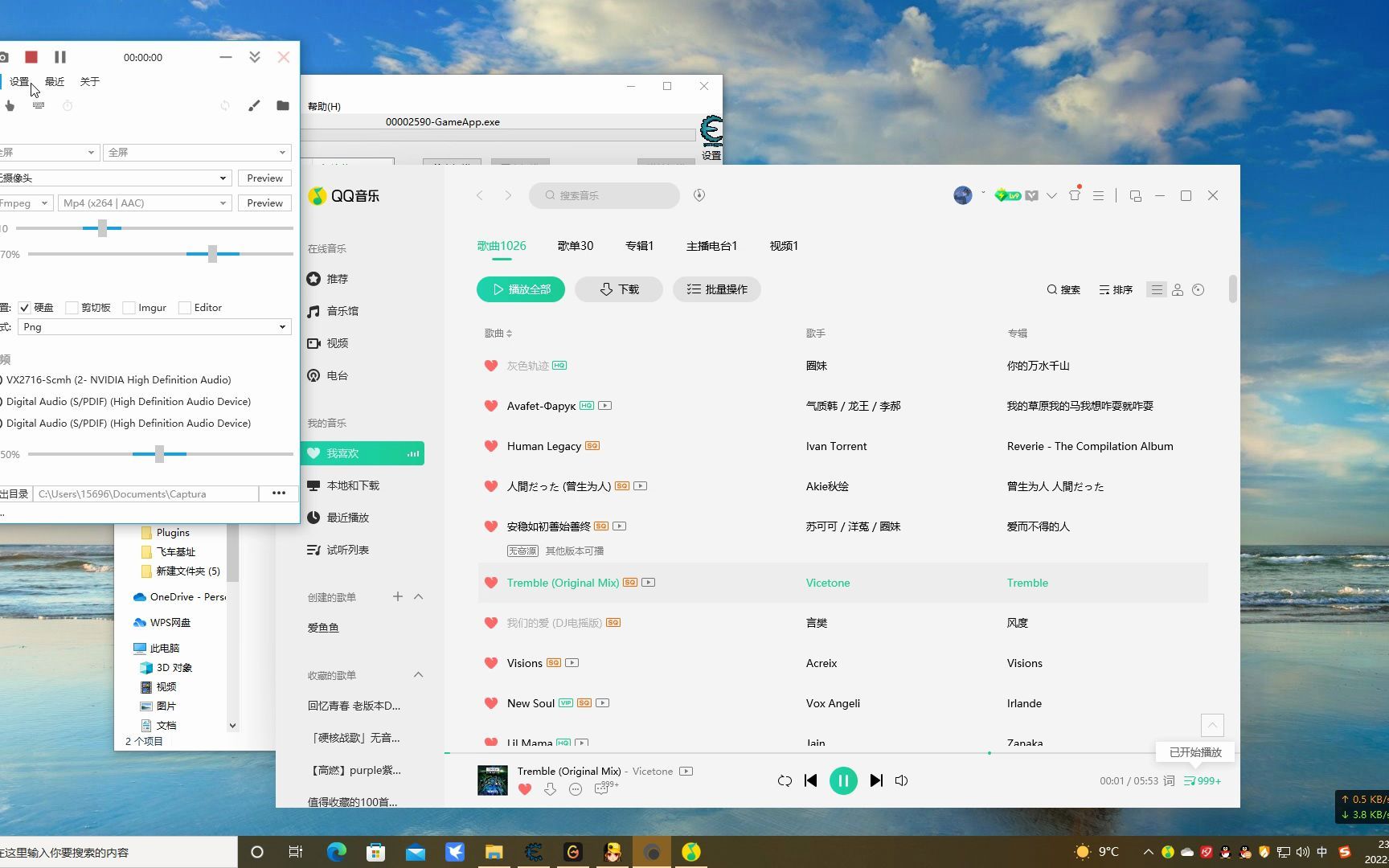Switch to 歌单30 tab
Viewport: 1389px width, 868px height.
(576, 246)
